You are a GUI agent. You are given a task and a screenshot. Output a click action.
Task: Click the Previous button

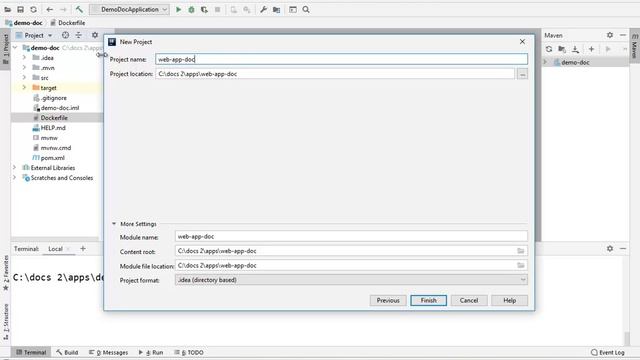point(388,300)
